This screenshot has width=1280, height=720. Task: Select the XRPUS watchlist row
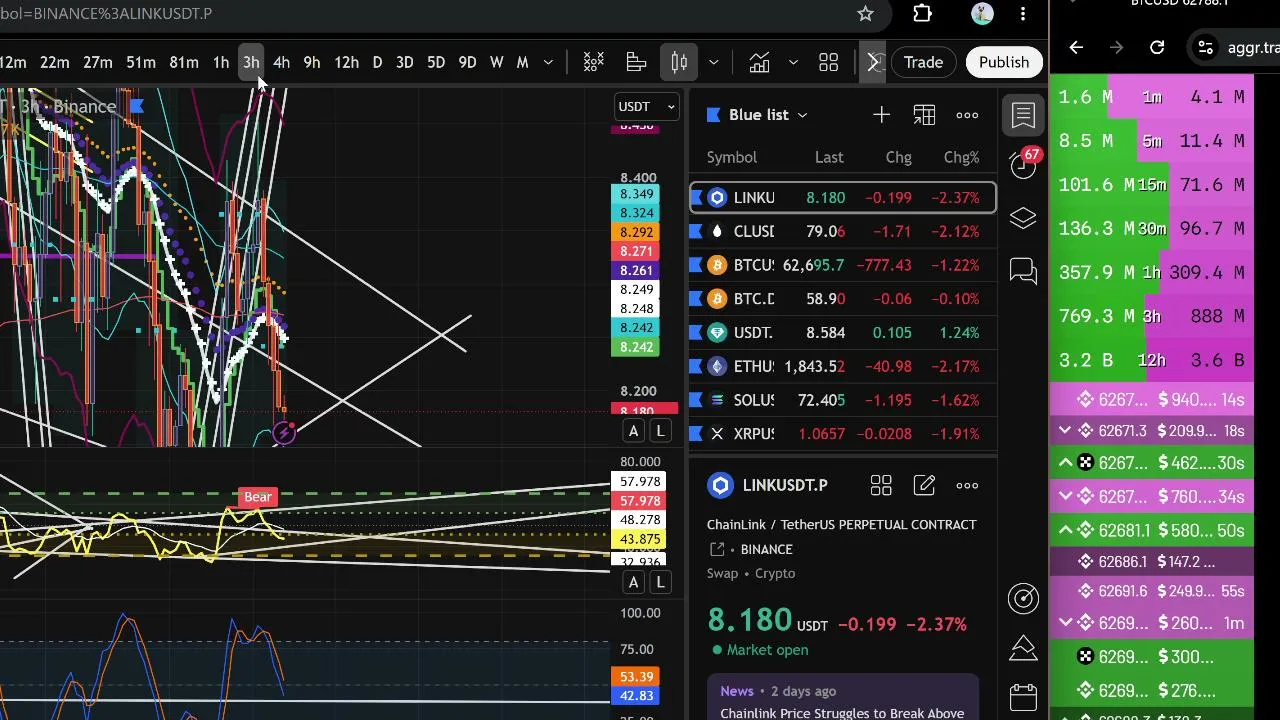(842, 434)
